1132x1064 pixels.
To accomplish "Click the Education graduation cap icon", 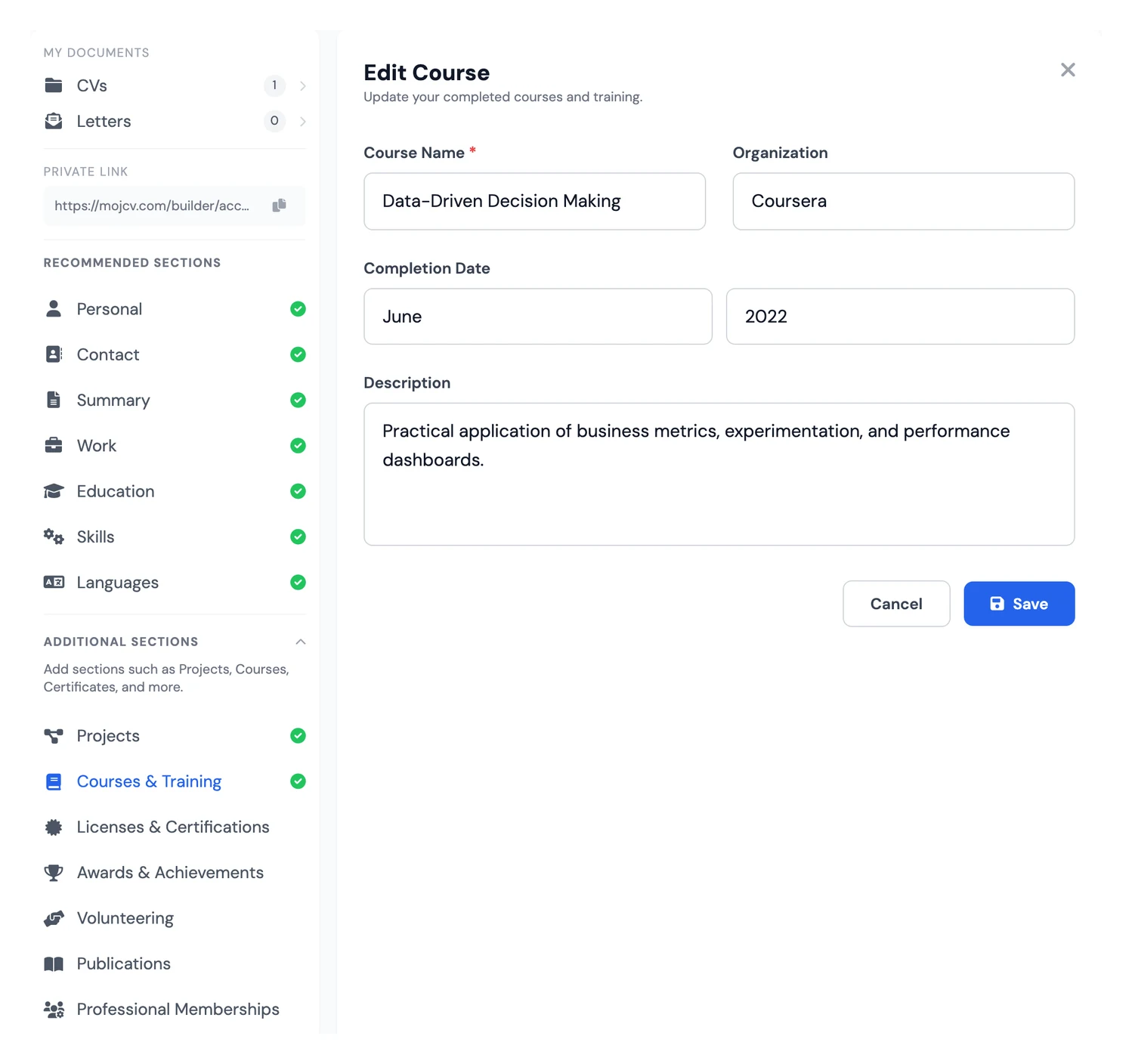I will (54, 491).
